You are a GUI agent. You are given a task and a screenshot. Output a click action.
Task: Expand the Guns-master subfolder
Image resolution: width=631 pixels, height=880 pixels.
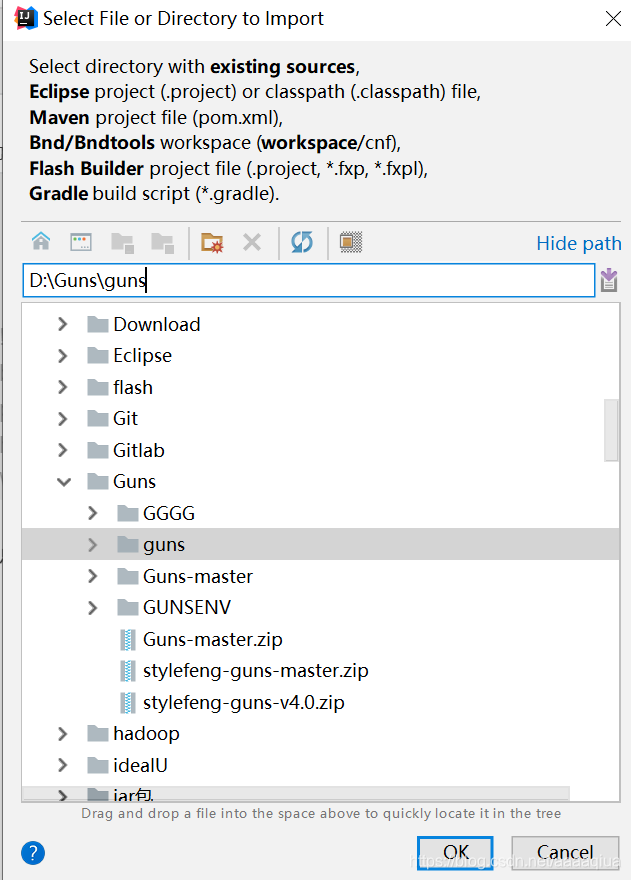pos(93,576)
